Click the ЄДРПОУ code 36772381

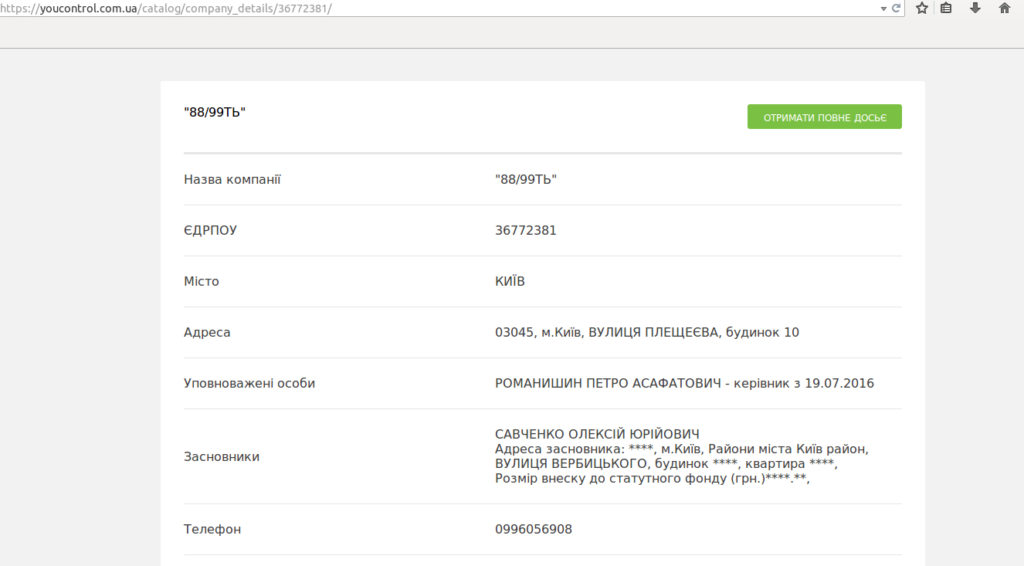[525, 230]
